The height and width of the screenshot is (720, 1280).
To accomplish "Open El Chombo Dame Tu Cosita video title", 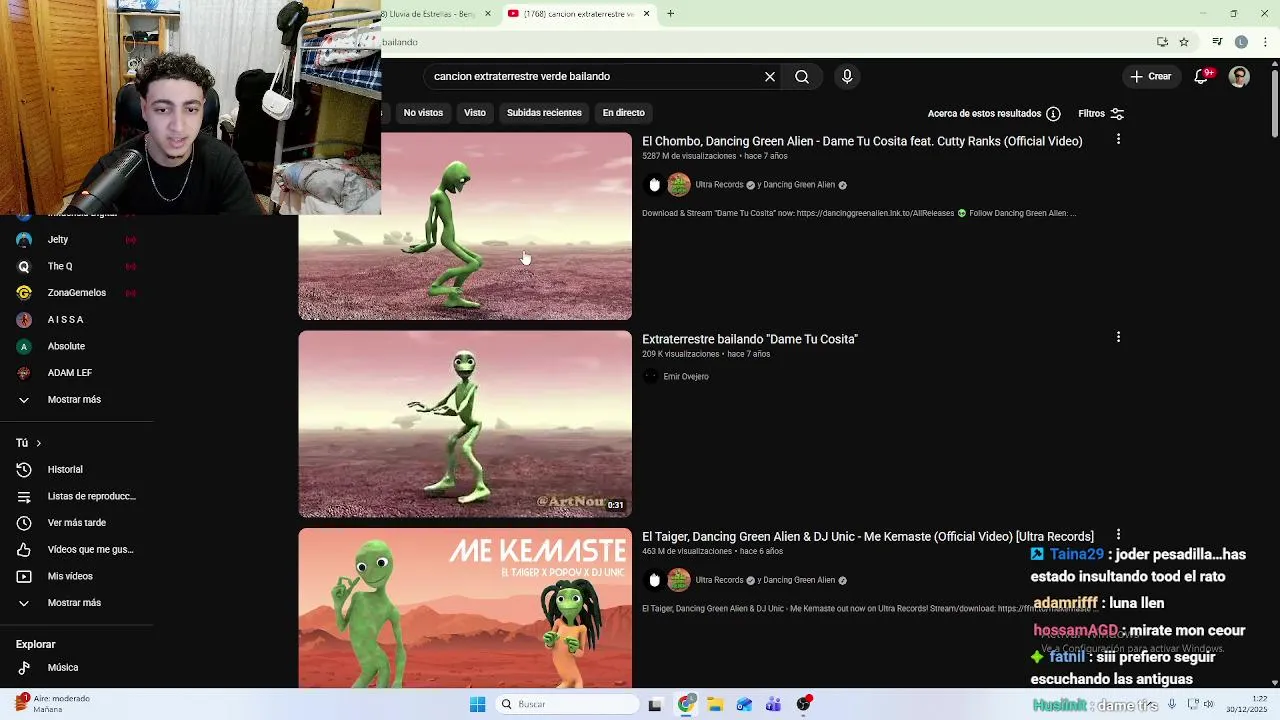I will click(862, 141).
